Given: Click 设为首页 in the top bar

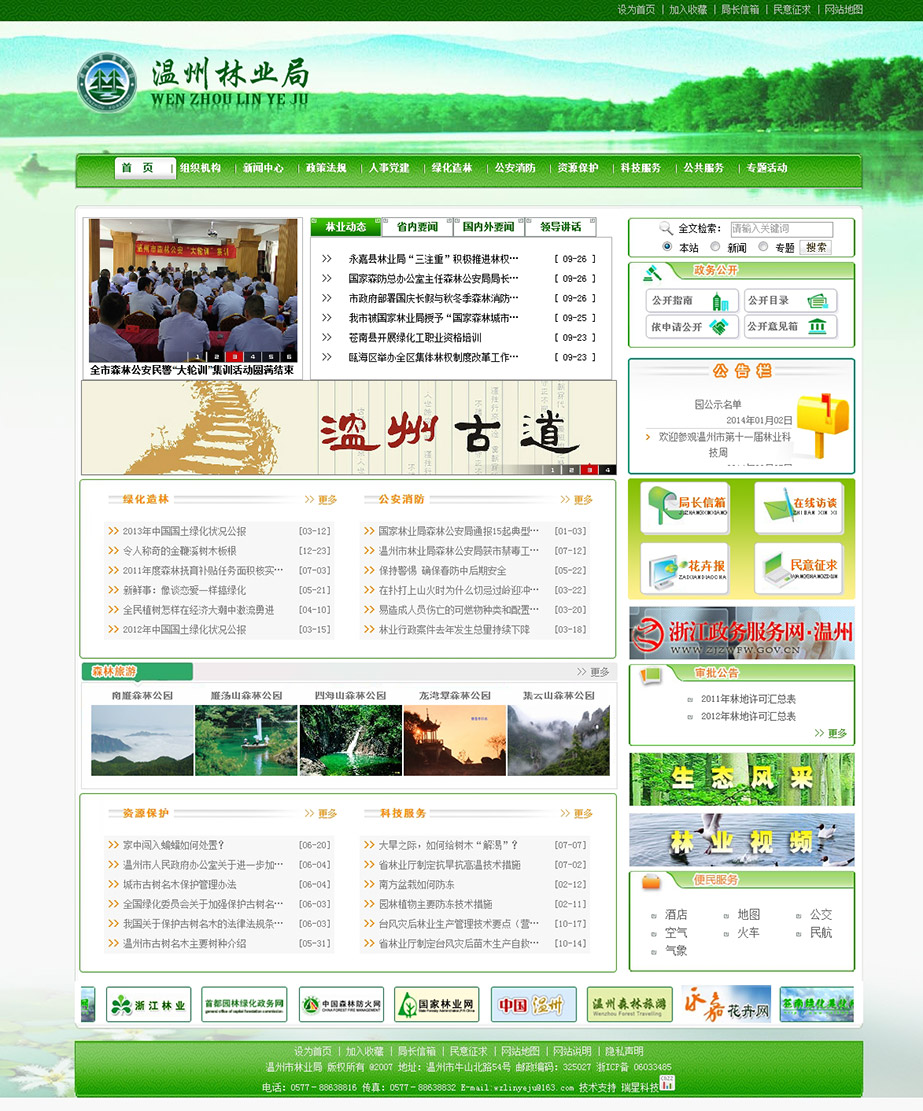Looking at the screenshot, I should coord(636,9).
